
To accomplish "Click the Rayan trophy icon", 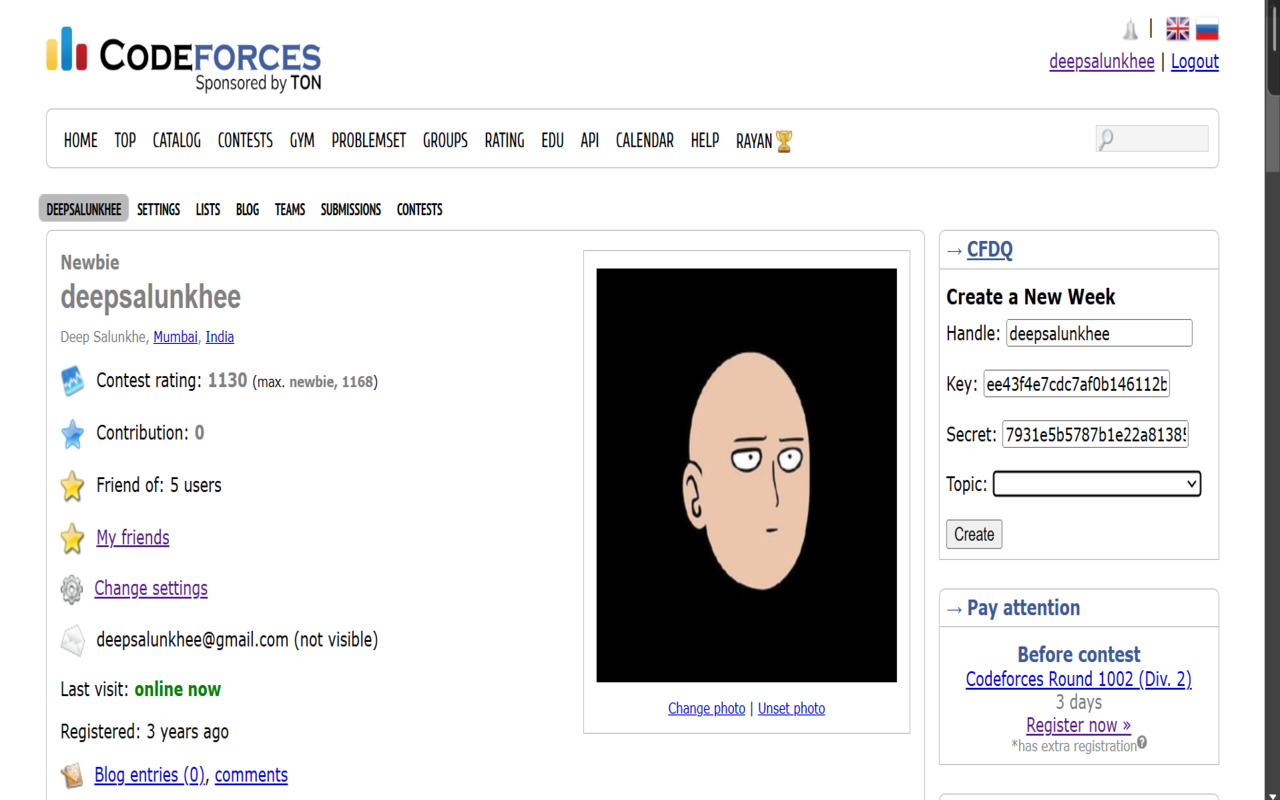I will tap(784, 141).
